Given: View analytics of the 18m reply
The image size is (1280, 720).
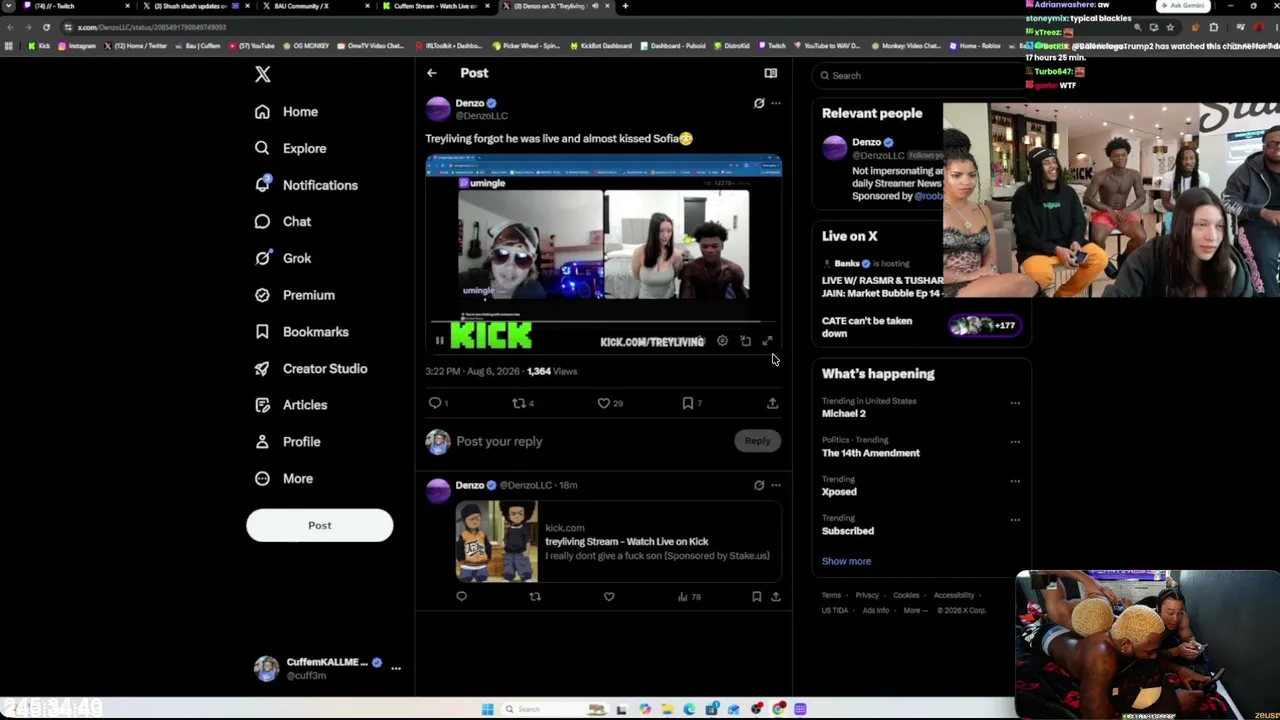Looking at the screenshot, I should point(689,597).
